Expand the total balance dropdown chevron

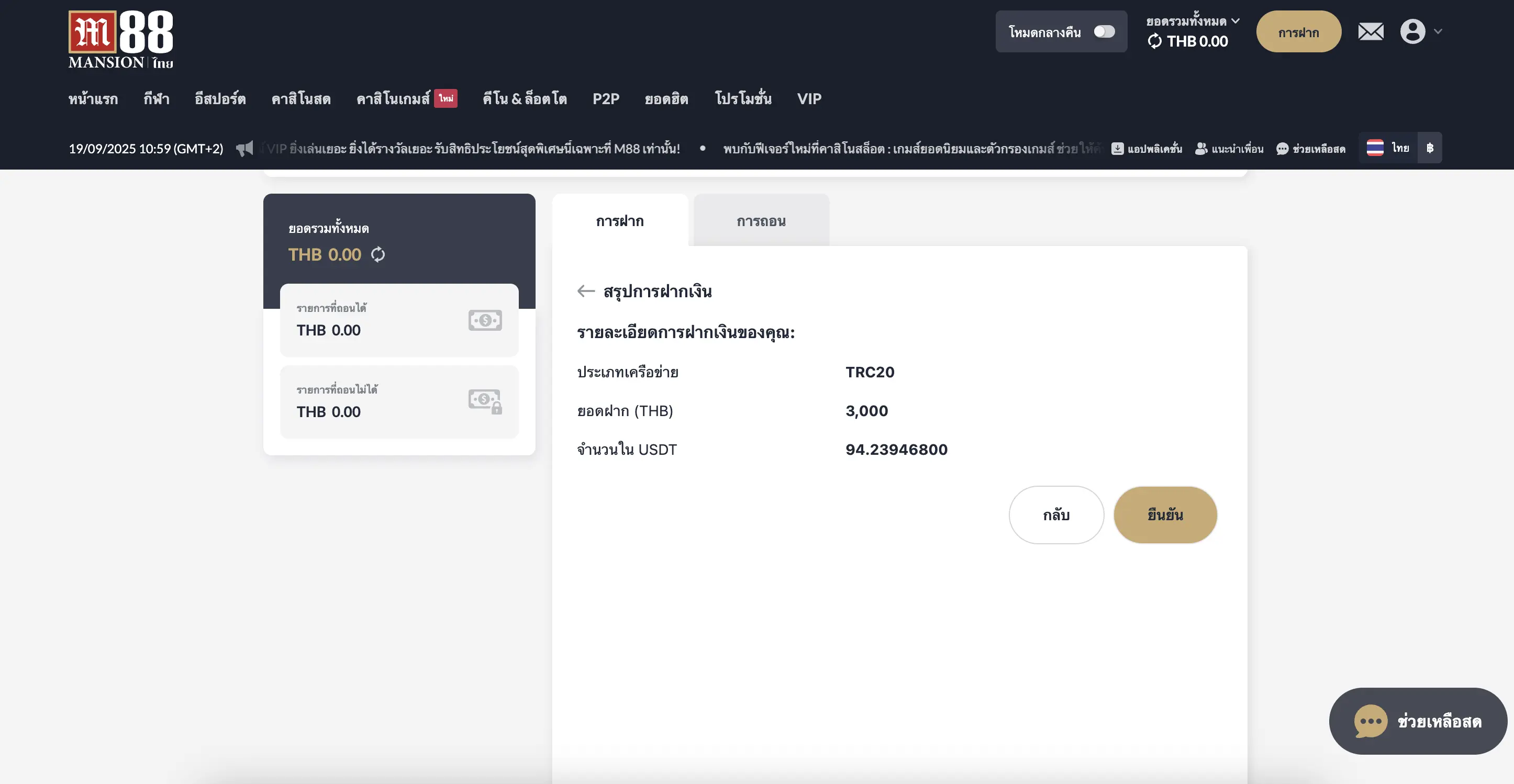(1235, 21)
